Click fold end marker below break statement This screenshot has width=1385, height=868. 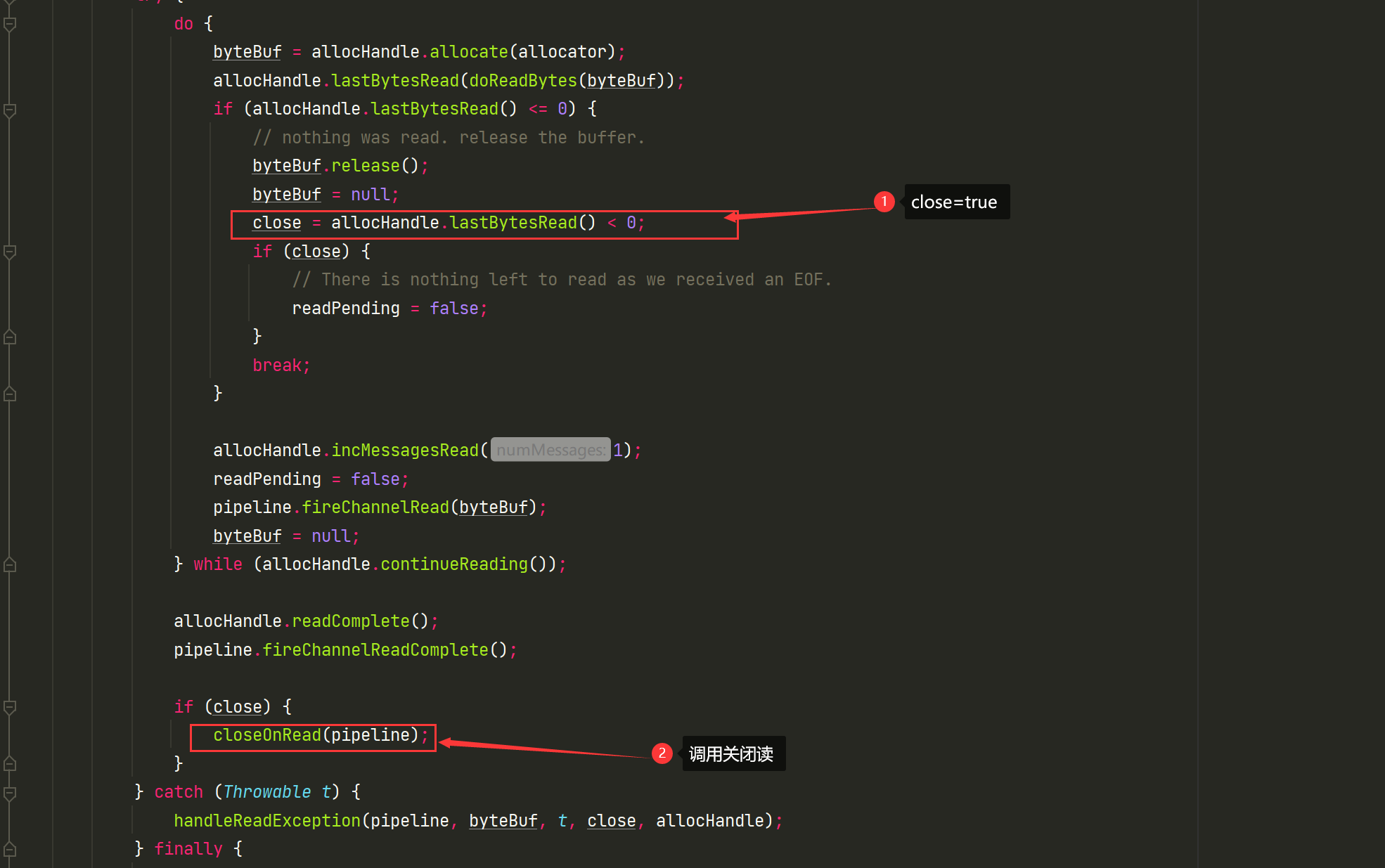pyautogui.click(x=10, y=394)
